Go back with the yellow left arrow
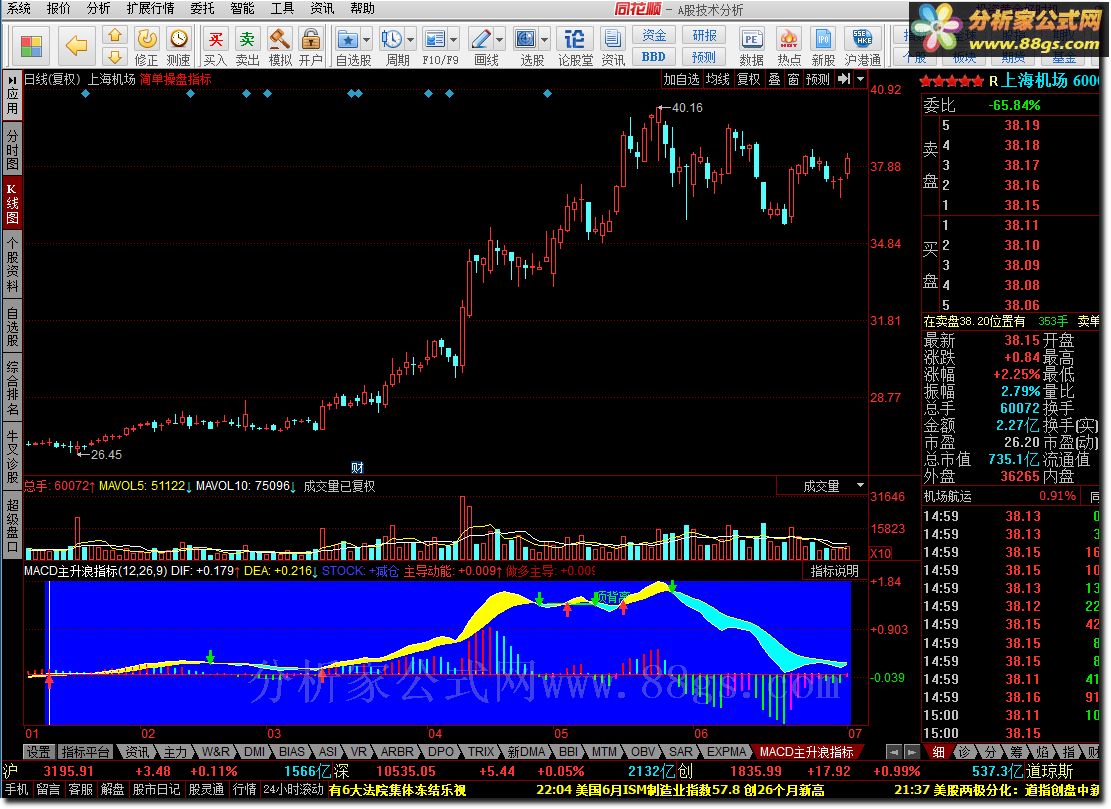The height and width of the screenshot is (809, 1111). pos(76,46)
